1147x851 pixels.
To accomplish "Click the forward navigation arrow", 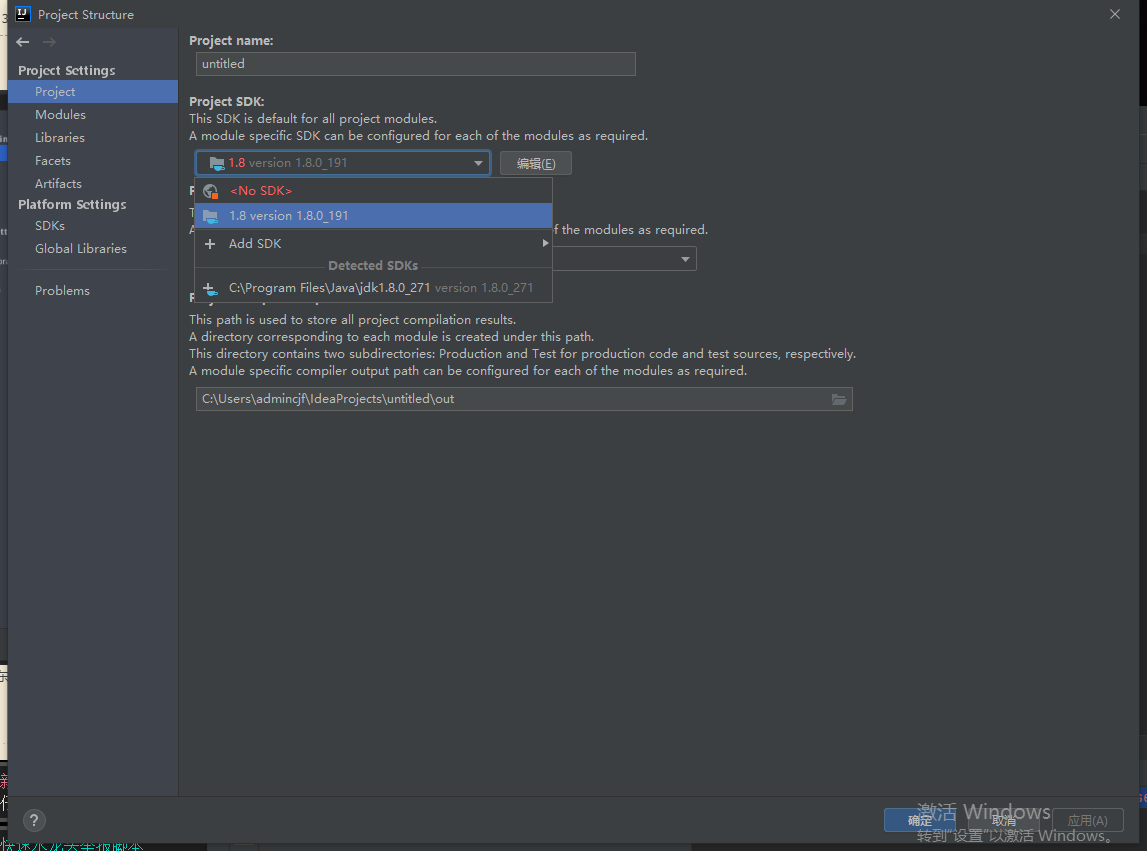I will click(x=49, y=42).
